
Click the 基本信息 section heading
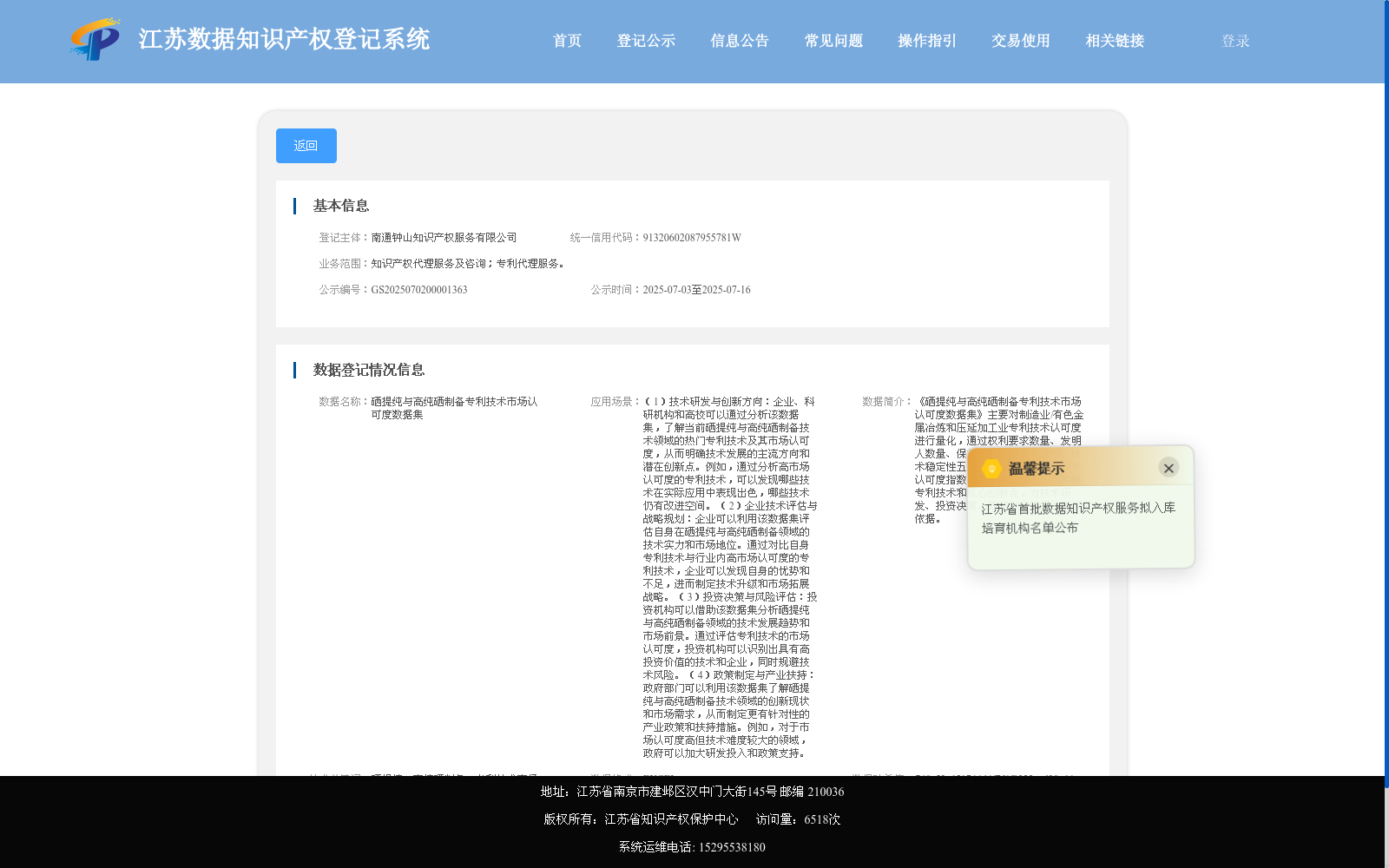(341, 206)
